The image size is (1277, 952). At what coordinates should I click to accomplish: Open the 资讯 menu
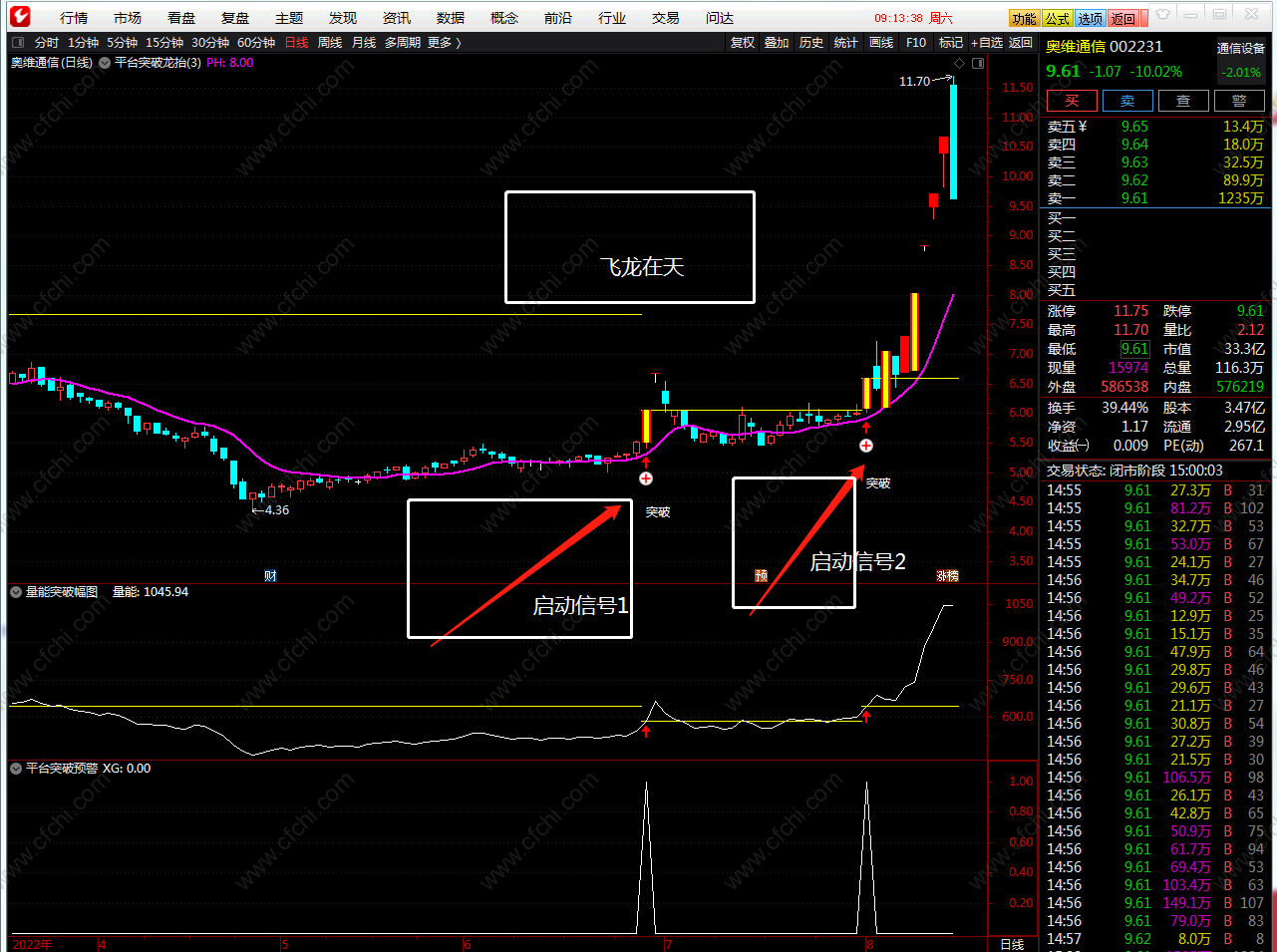397,18
